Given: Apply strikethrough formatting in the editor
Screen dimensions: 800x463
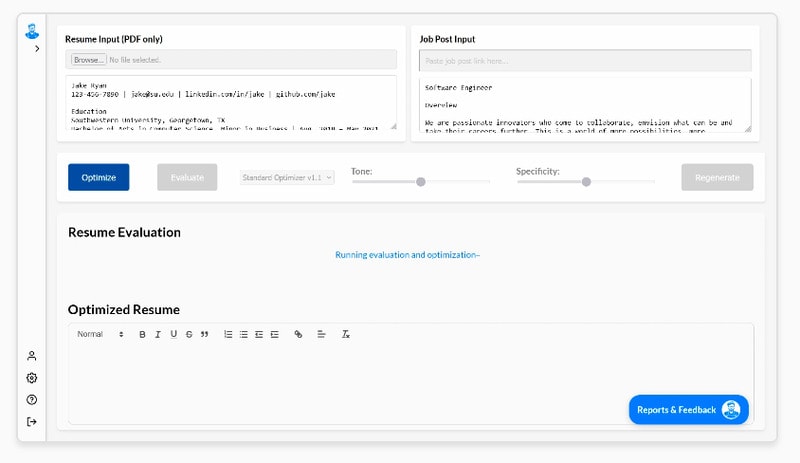Looking at the screenshot, I should tap(189, 334).
